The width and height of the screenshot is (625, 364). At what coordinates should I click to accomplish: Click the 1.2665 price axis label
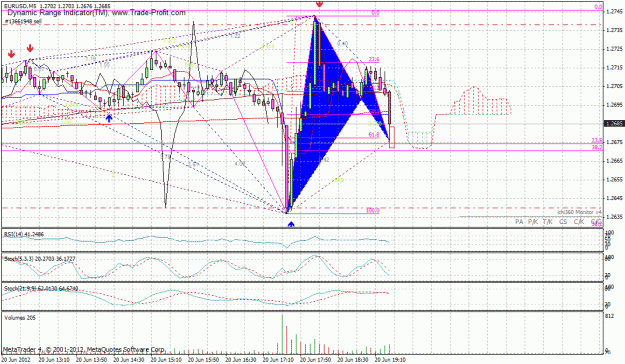[x=614, y=161]
